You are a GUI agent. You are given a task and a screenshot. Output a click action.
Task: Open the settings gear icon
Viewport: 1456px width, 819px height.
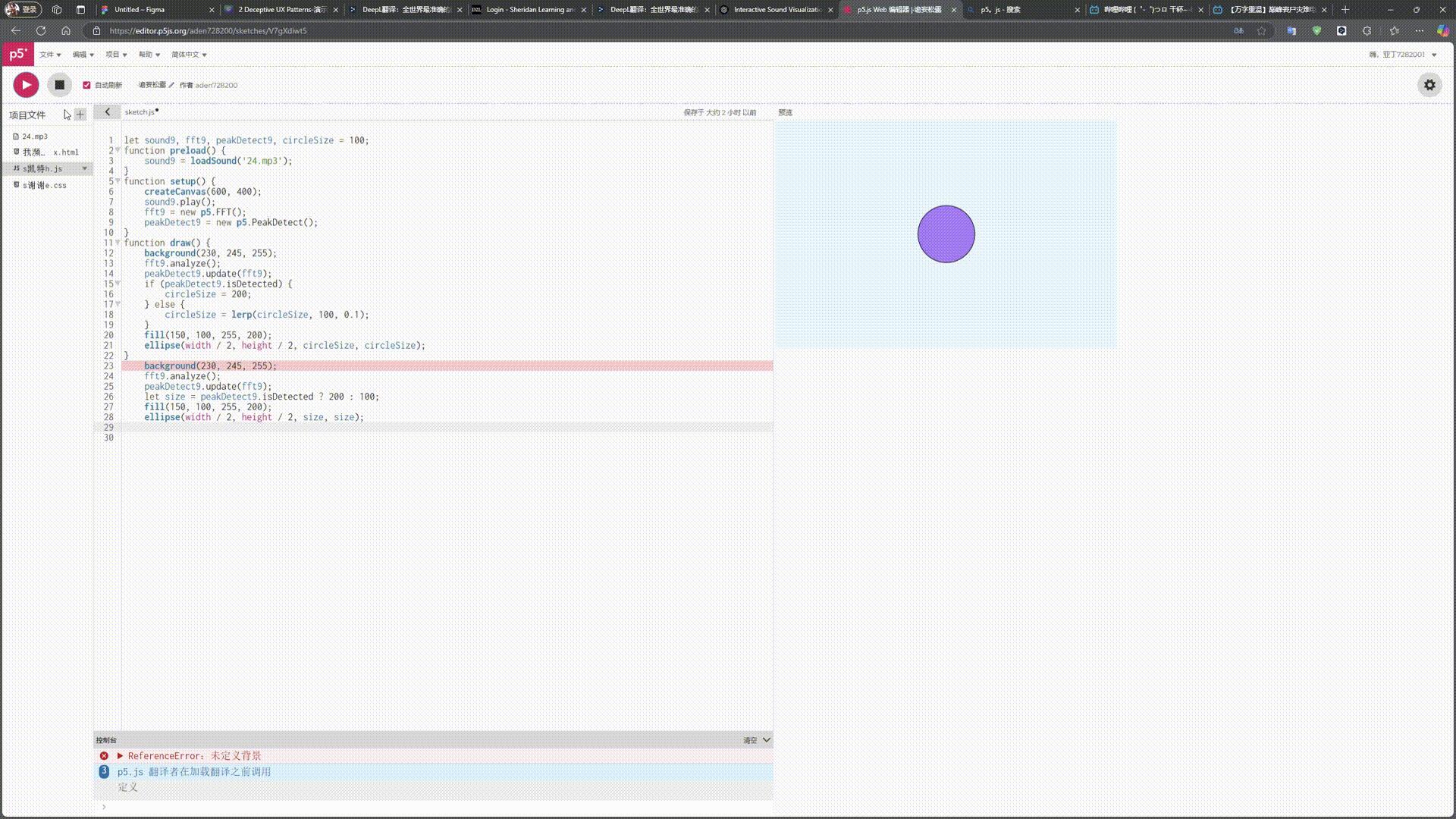click(1429, 85)
